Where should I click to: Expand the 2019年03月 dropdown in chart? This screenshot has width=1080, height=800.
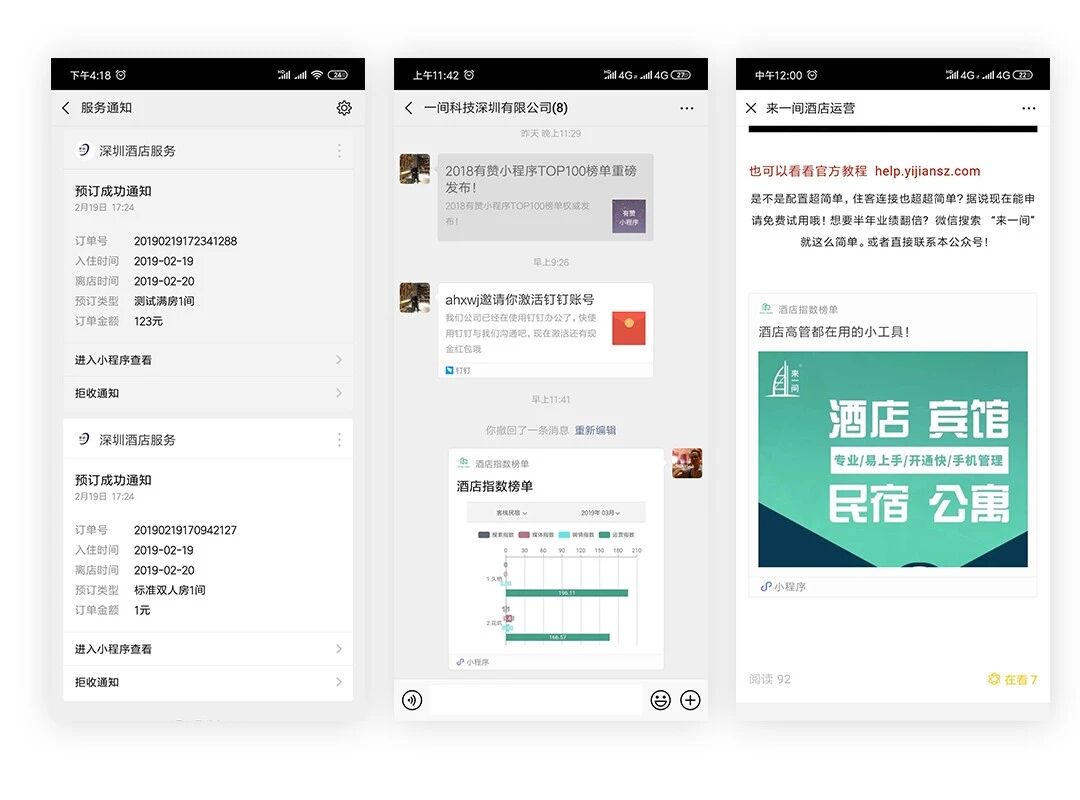click(601, 513)
